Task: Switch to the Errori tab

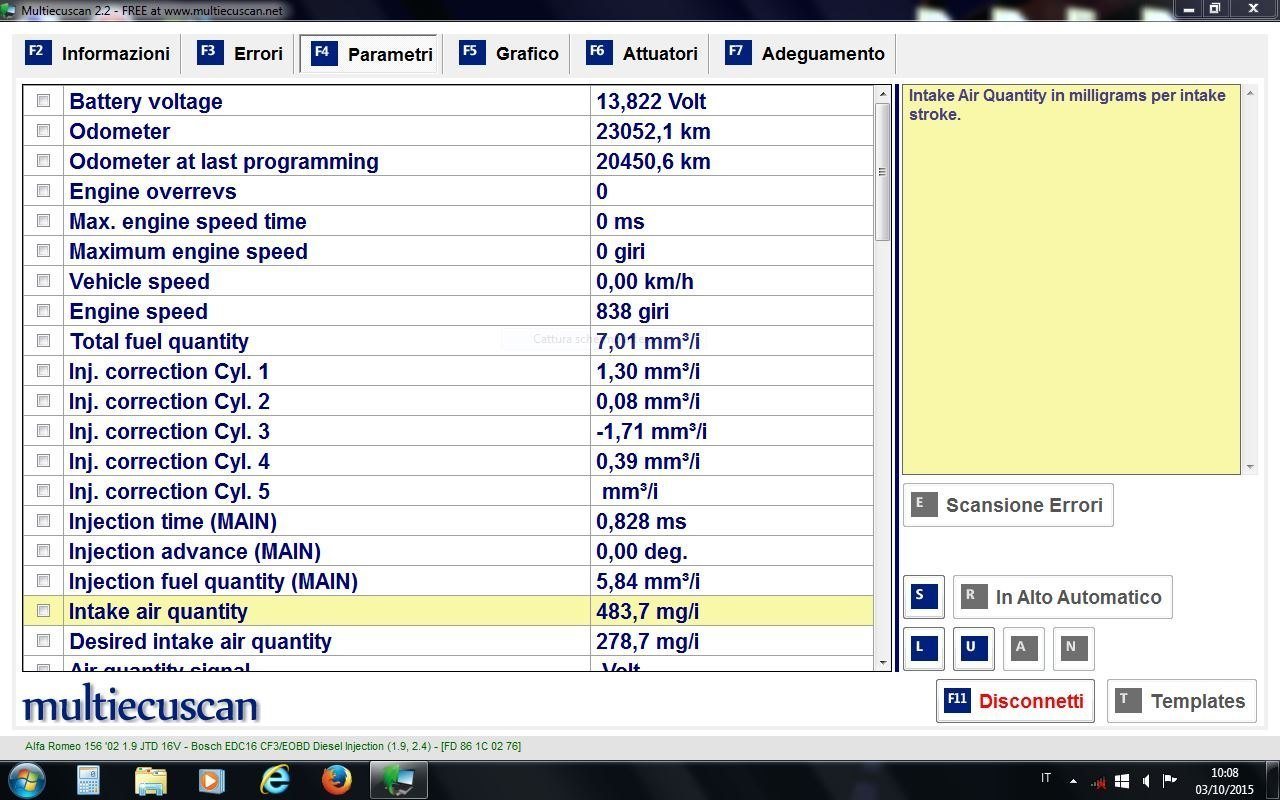Action: pos(240,53)
